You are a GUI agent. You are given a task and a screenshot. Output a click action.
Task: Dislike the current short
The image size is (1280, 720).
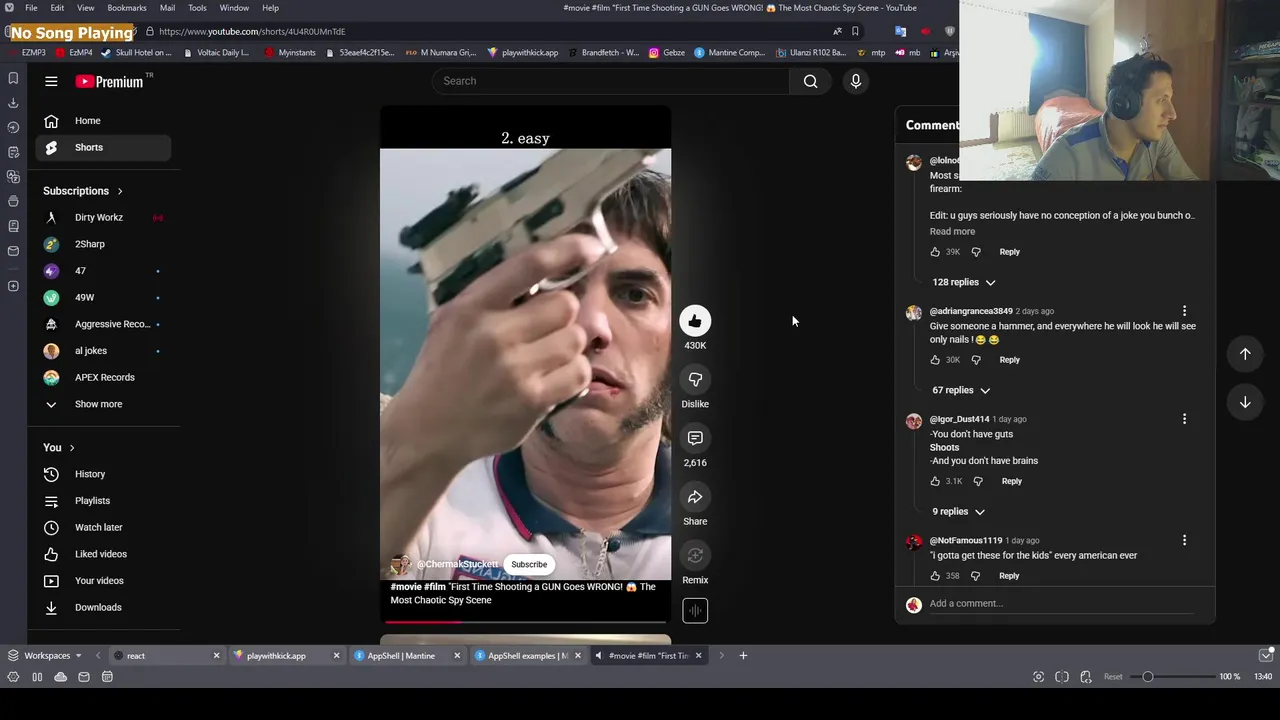pos(695,380)
